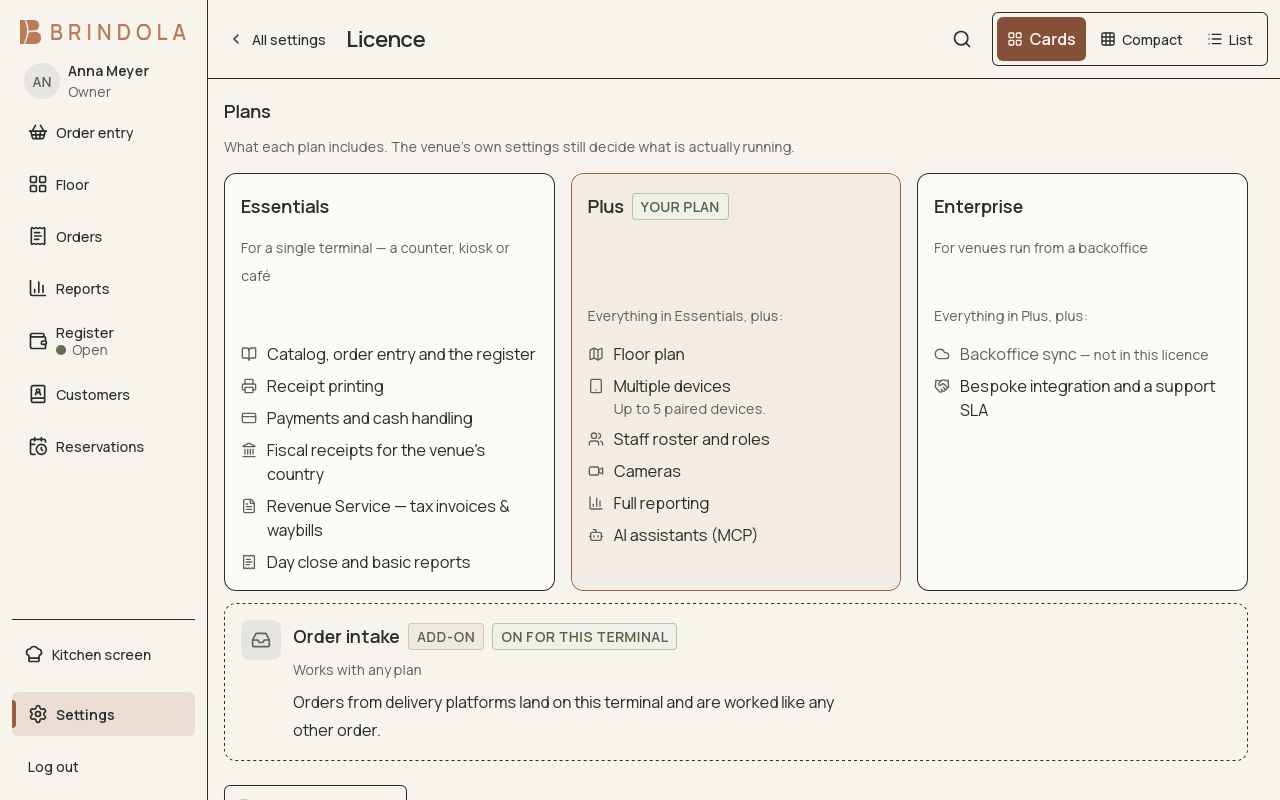1280x800 pixels.
Task: Click the Order intake inbox icon
Action: click(261, 640)
